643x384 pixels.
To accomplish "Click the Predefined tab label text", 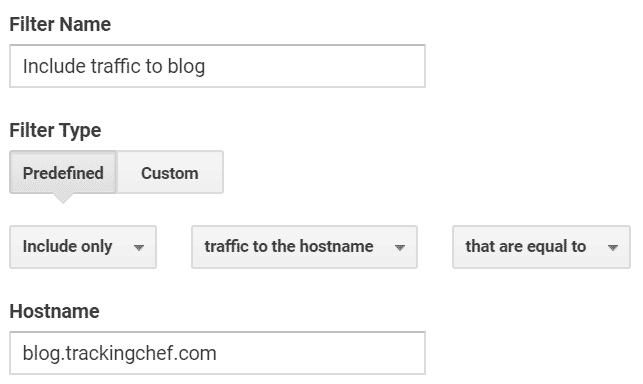I will [63, 173].
